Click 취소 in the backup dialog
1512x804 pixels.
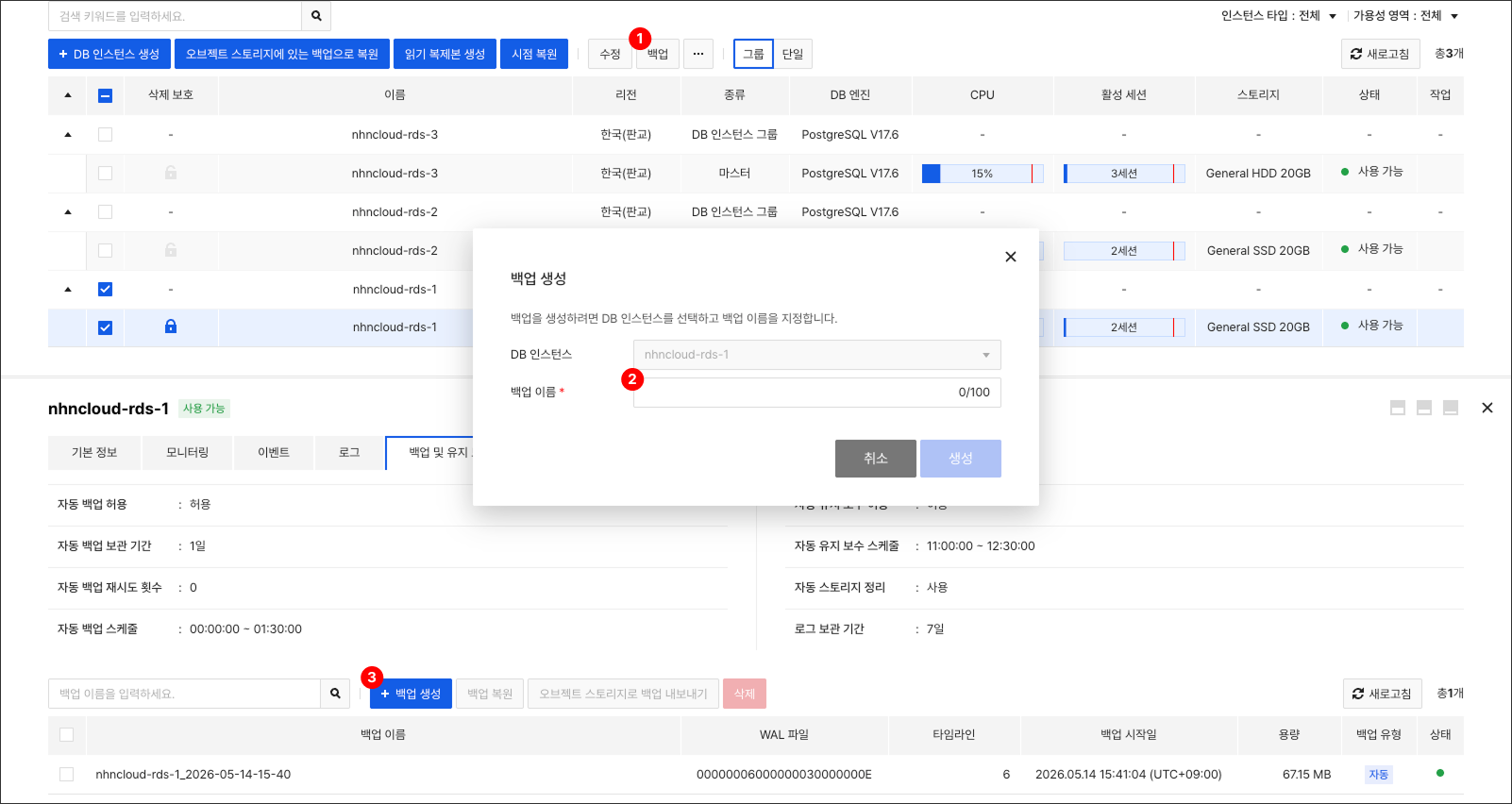pos(876,459)
